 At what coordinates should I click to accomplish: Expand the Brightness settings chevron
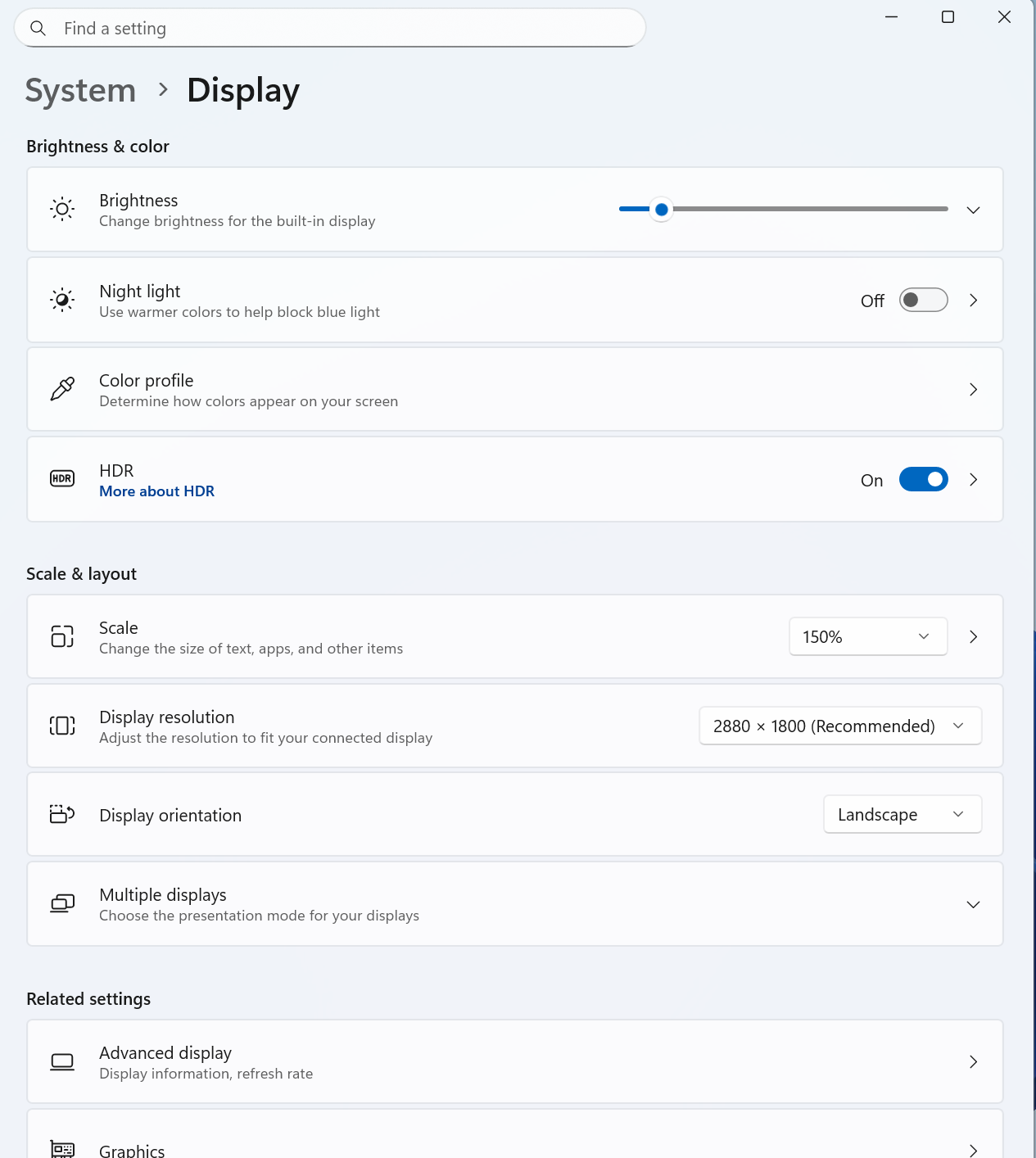pyautogui.click(x=973, y=209)
